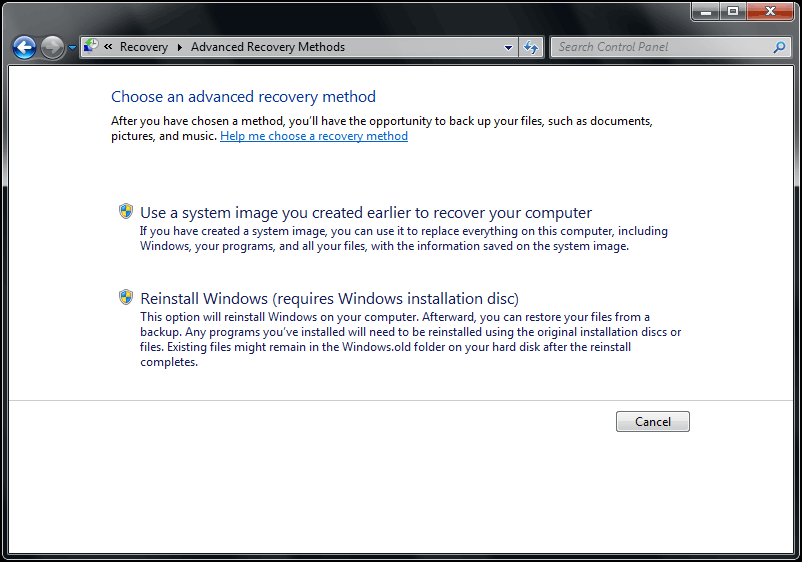Screen dimensions: 802x562
Task: Click the Choose an advanced recovery method heading
Action: pos(243,97)
